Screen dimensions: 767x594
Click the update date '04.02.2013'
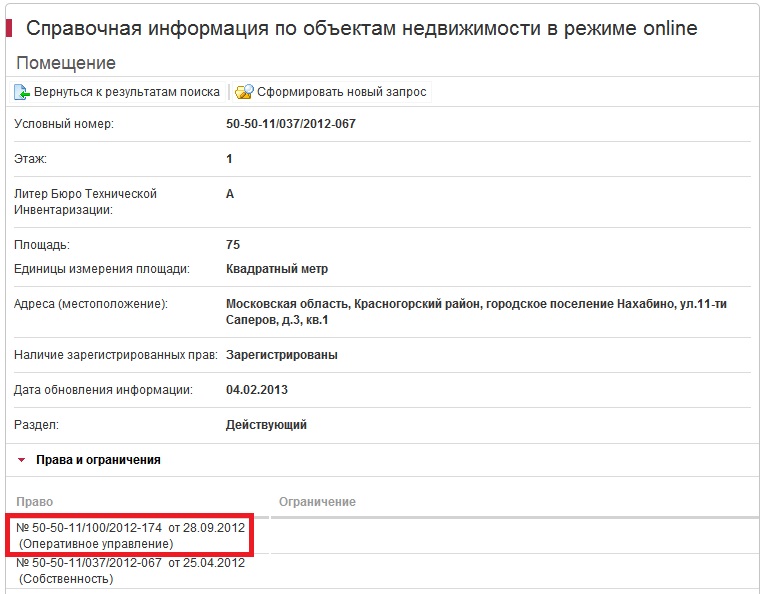click(257, 390)
